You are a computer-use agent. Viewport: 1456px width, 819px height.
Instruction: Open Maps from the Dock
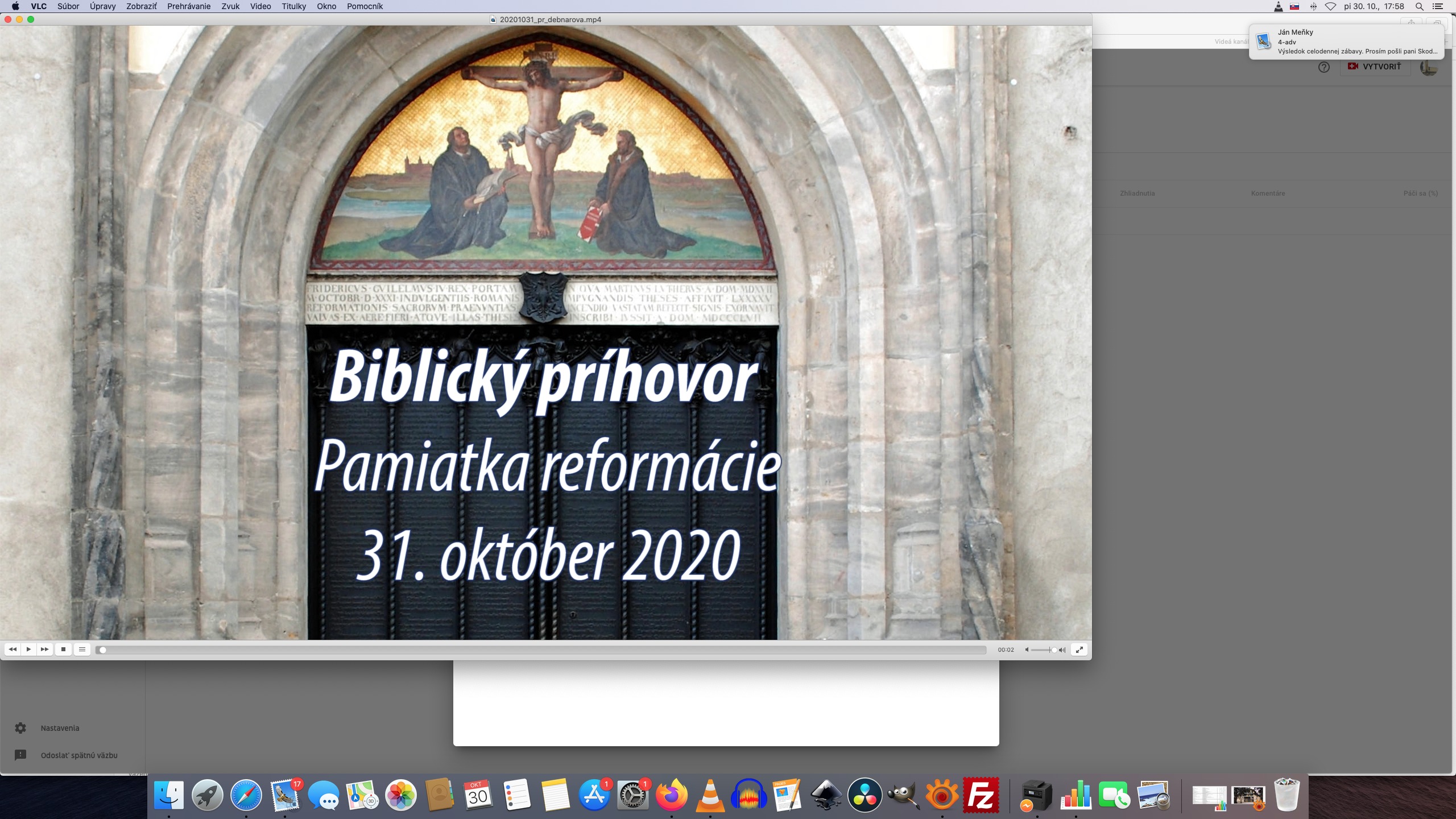[362, 795]
